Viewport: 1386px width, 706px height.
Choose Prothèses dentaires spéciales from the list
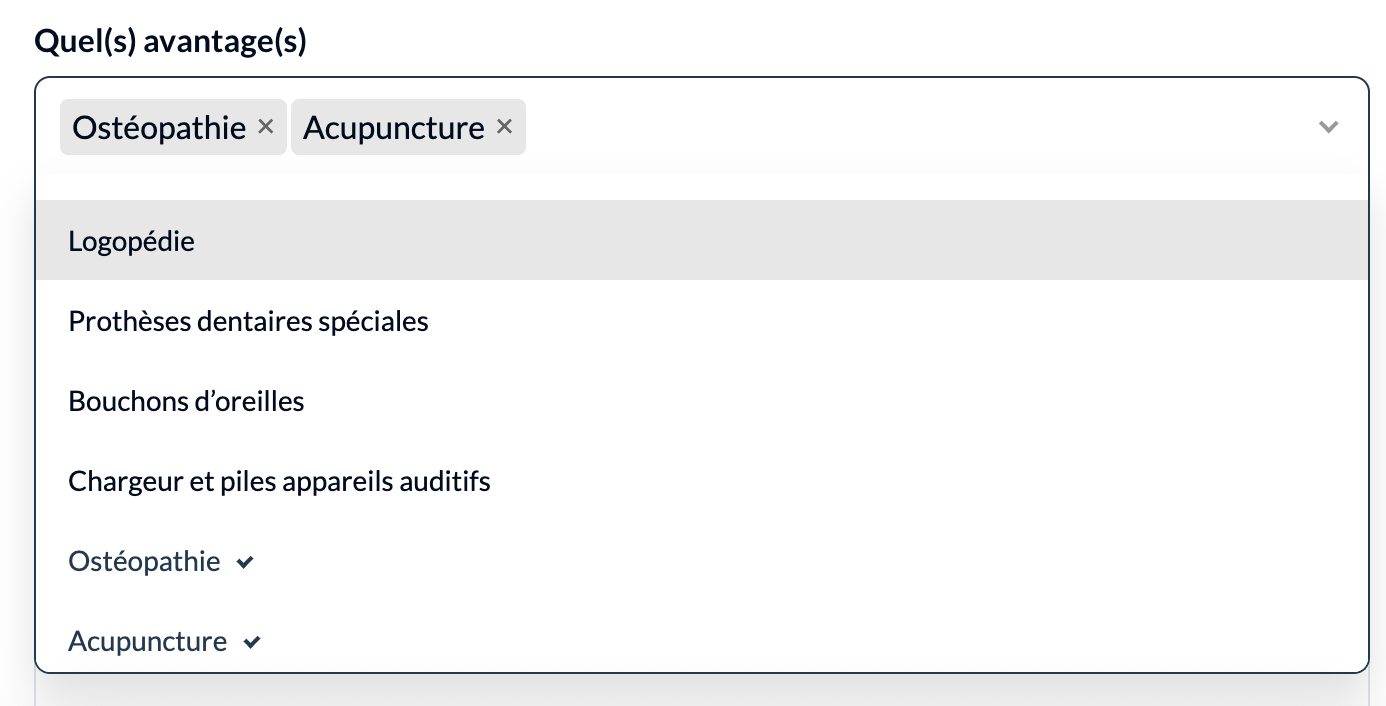248,321
